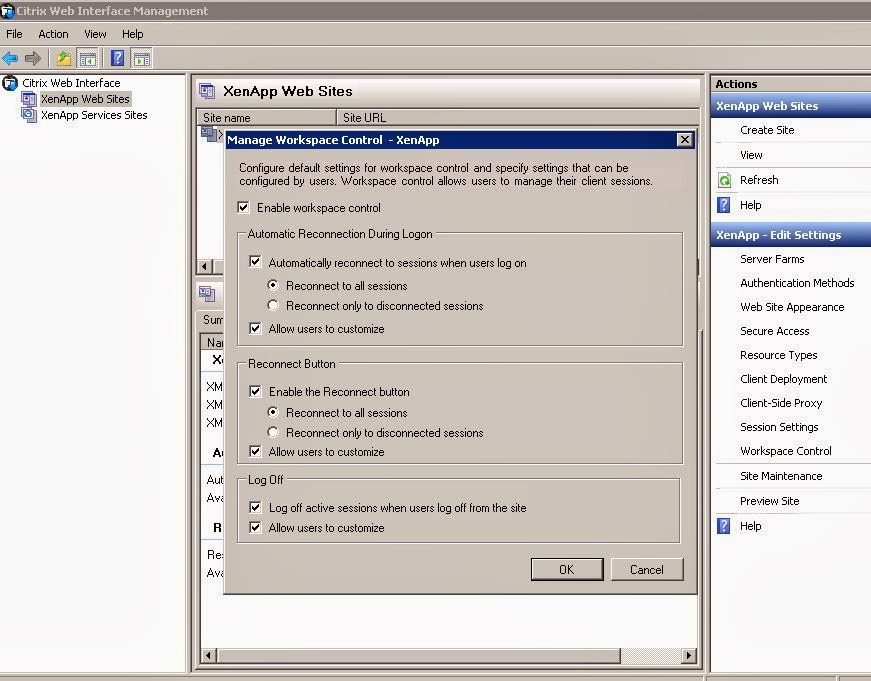Open Web Site Appearance settings
Viewport: 871px width, 681px height.
792,307
